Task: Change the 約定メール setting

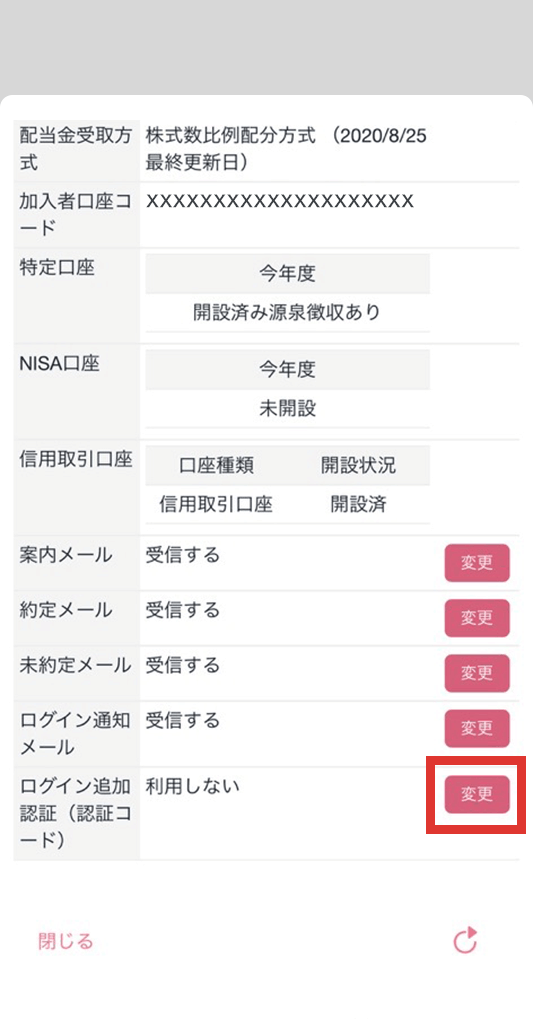Action: (477, 618)
